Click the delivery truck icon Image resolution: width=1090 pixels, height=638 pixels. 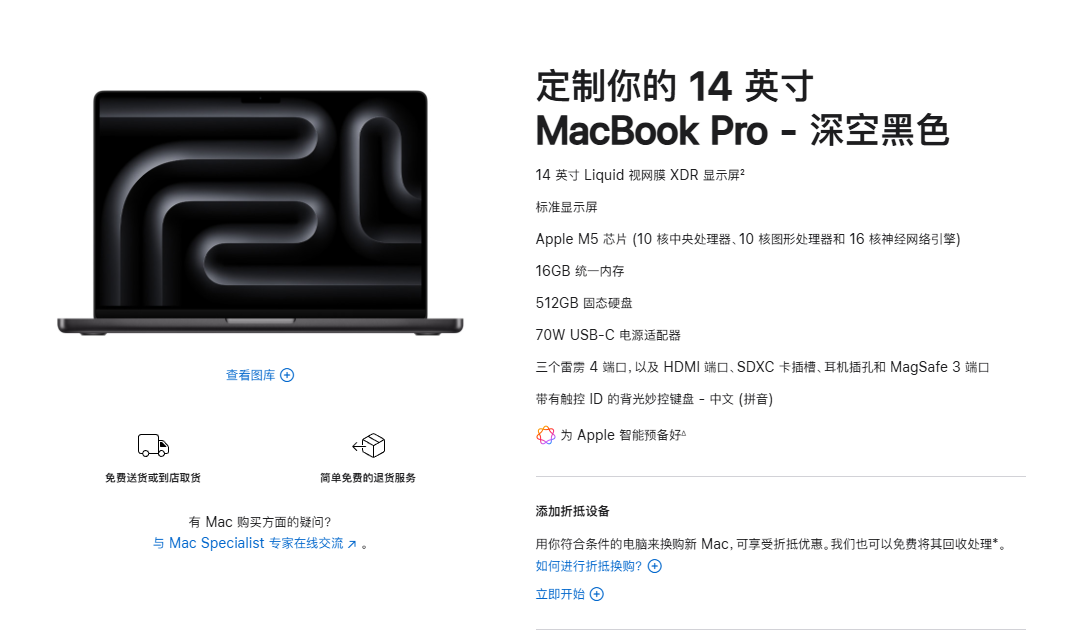153,445
